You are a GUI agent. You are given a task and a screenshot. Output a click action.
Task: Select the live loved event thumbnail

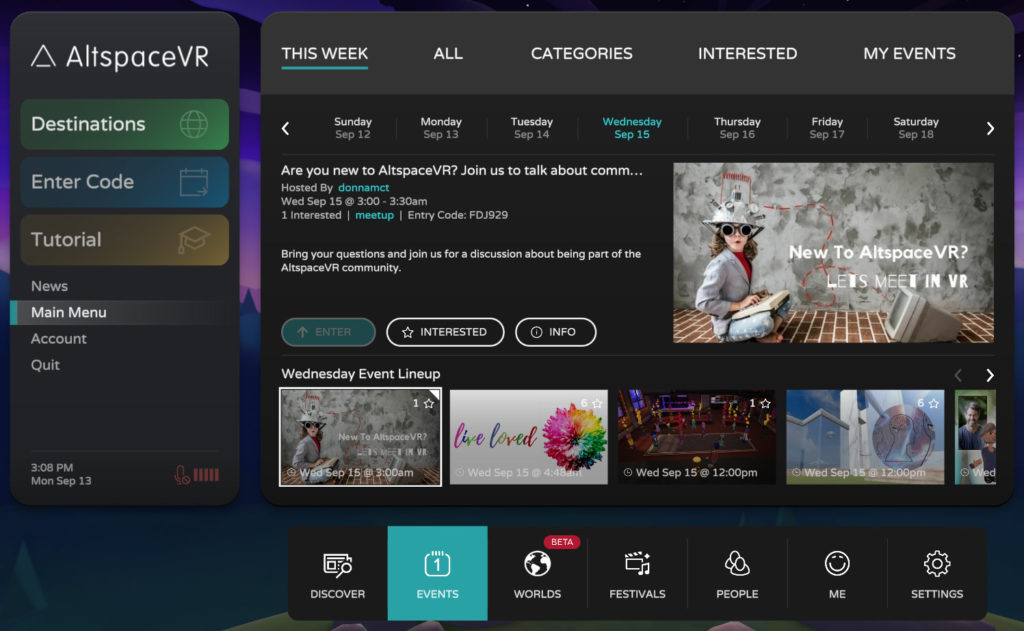(528, 437)
